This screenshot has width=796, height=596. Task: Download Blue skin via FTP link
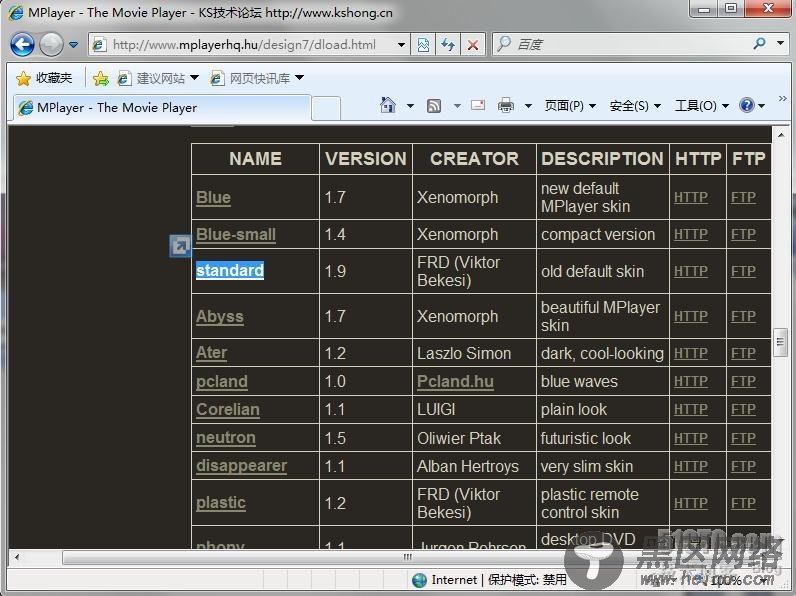pyautogui.click(x=743, y=197)
